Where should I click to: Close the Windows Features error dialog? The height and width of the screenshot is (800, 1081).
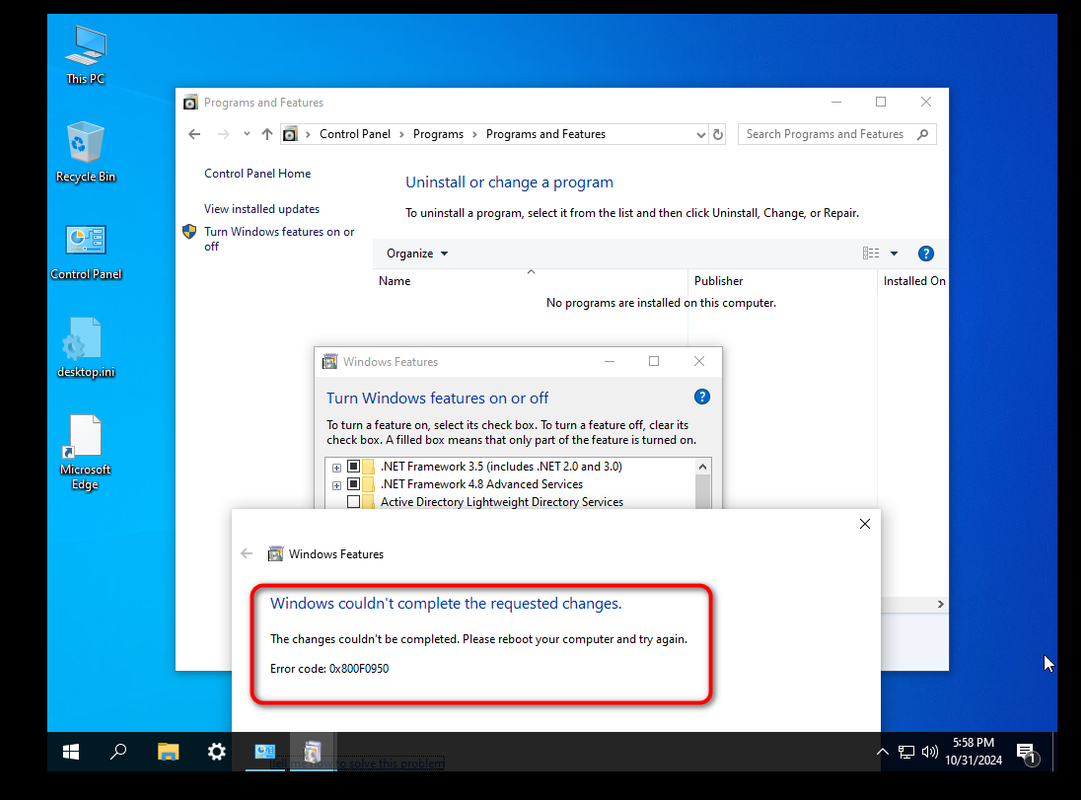point(865,524)
